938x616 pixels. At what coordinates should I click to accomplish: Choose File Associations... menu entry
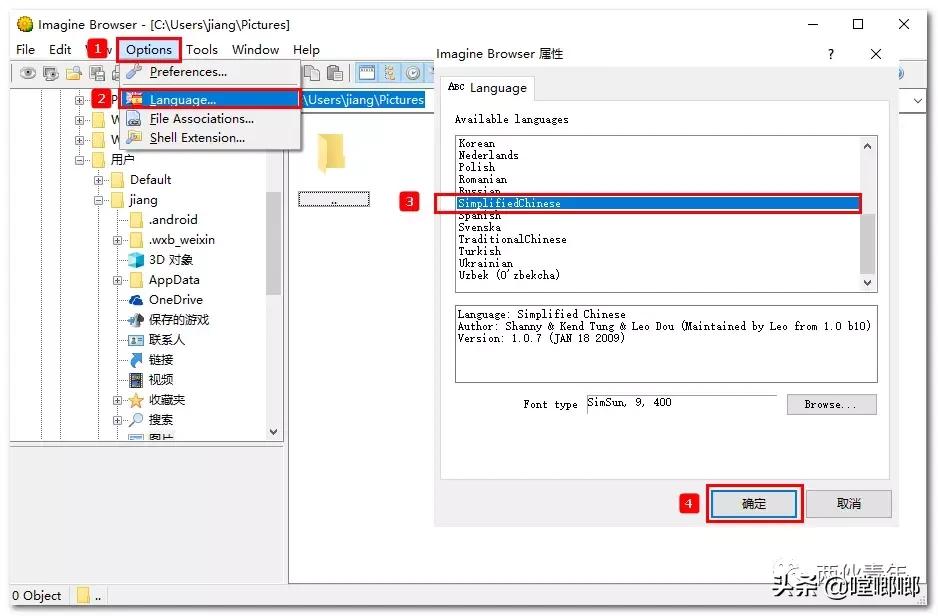[x=209, y=118]
